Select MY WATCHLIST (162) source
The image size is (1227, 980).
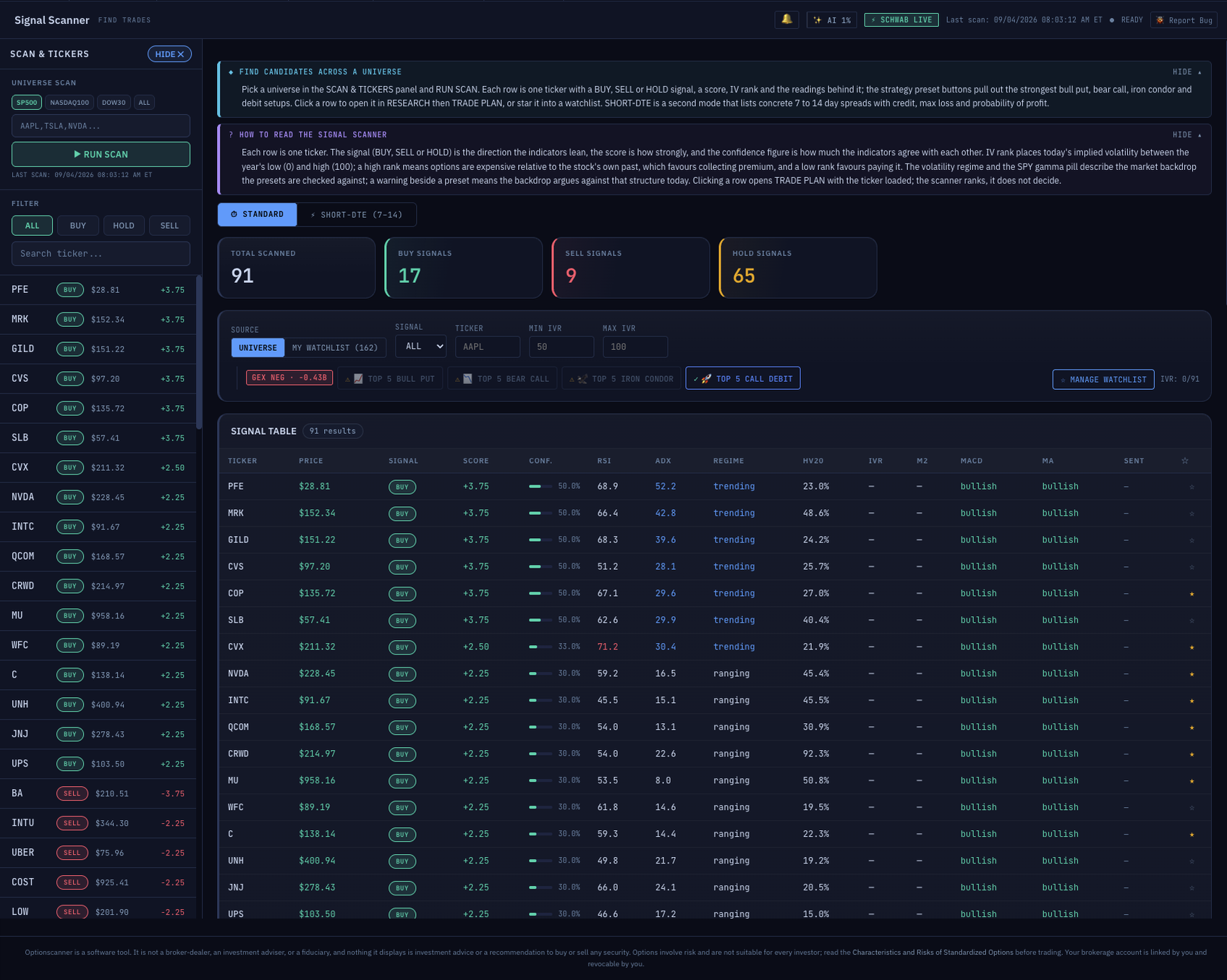335,348
